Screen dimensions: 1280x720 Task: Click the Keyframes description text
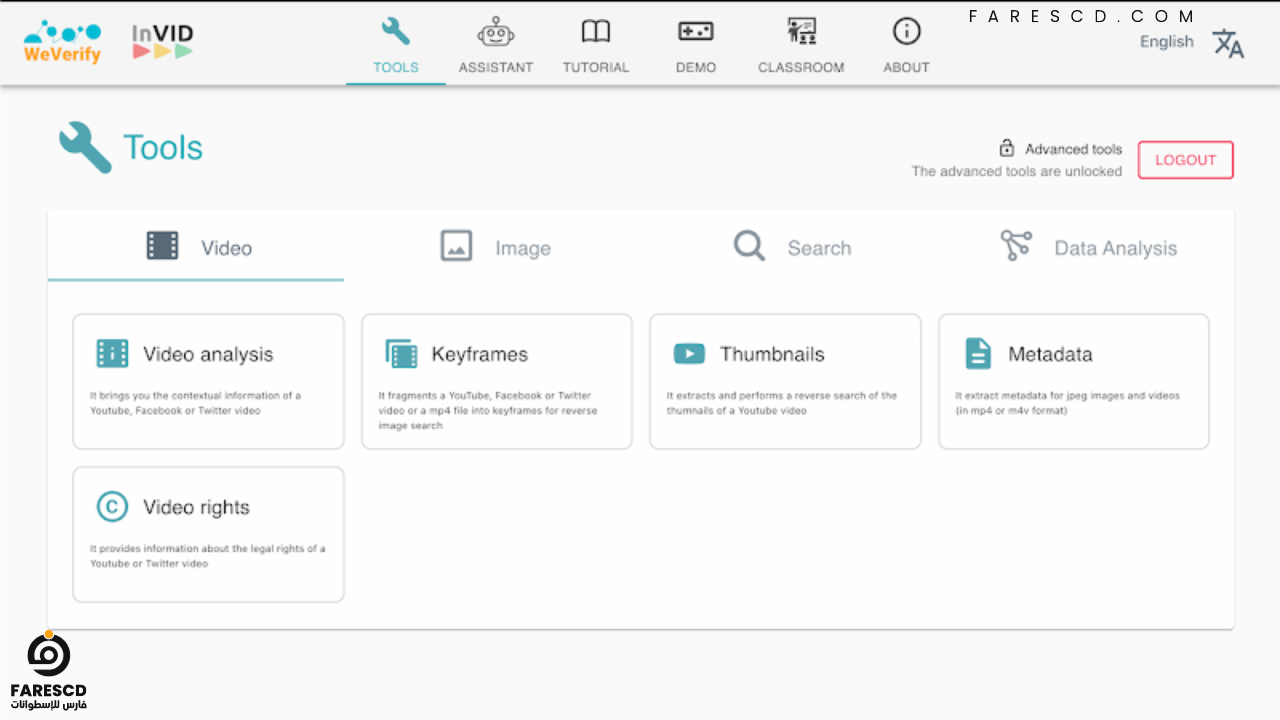pos(488,411)
